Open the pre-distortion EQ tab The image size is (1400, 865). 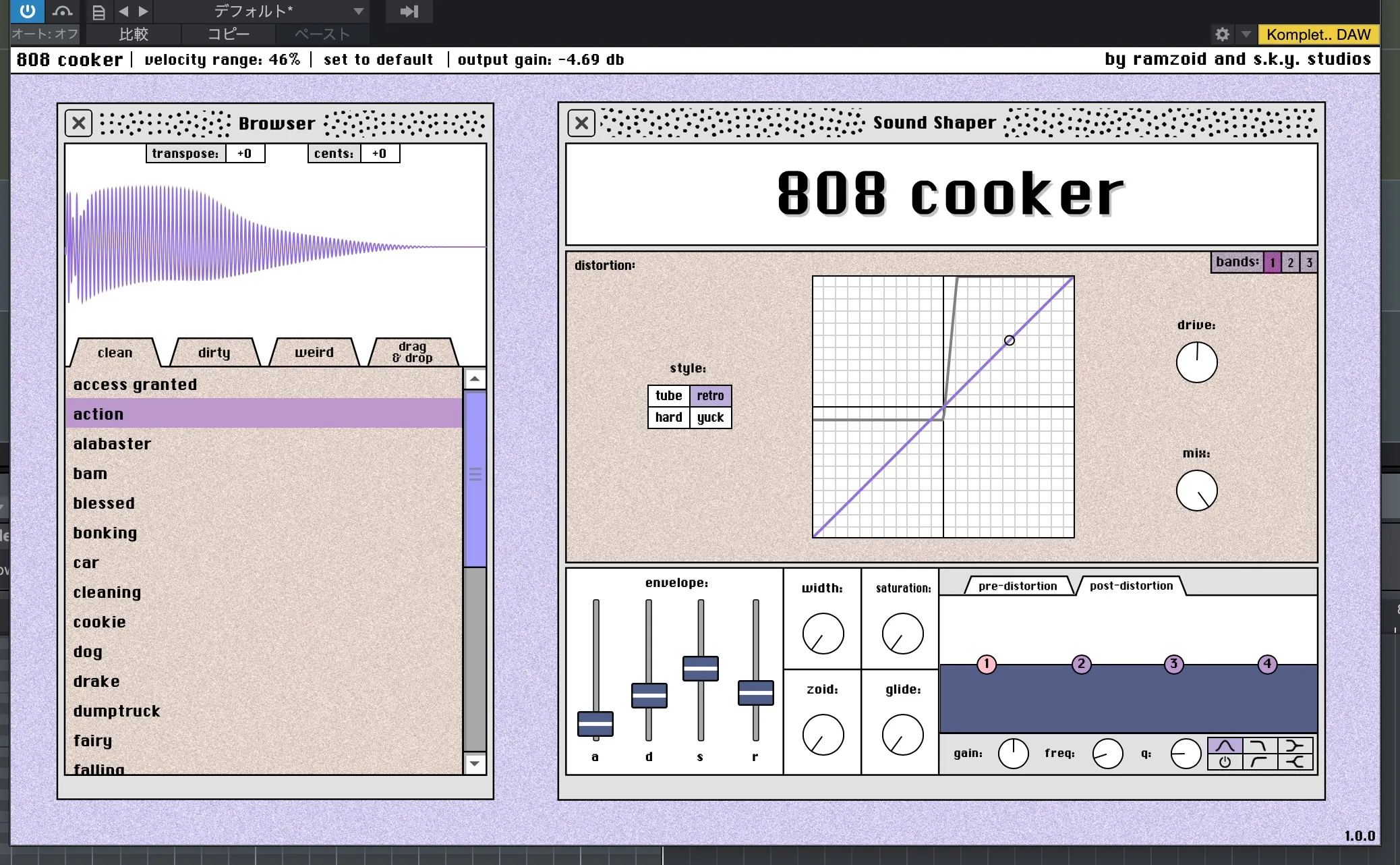pos(1017,586)
